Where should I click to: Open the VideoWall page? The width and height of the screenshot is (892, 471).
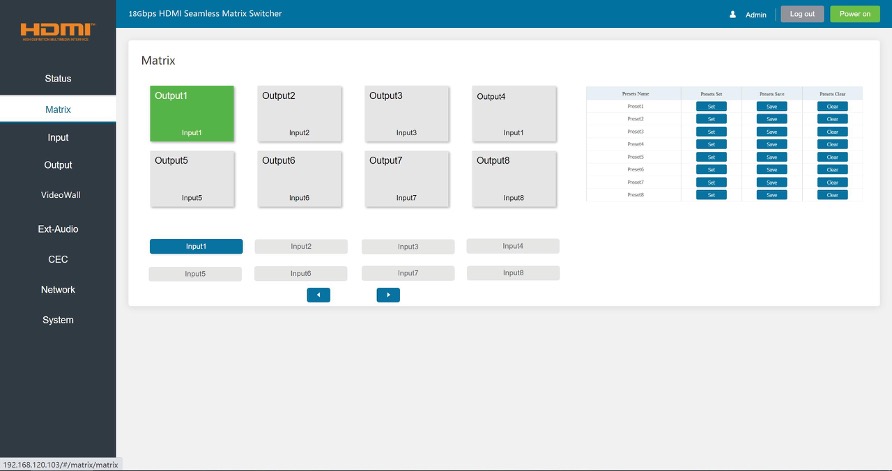(60, 195)
